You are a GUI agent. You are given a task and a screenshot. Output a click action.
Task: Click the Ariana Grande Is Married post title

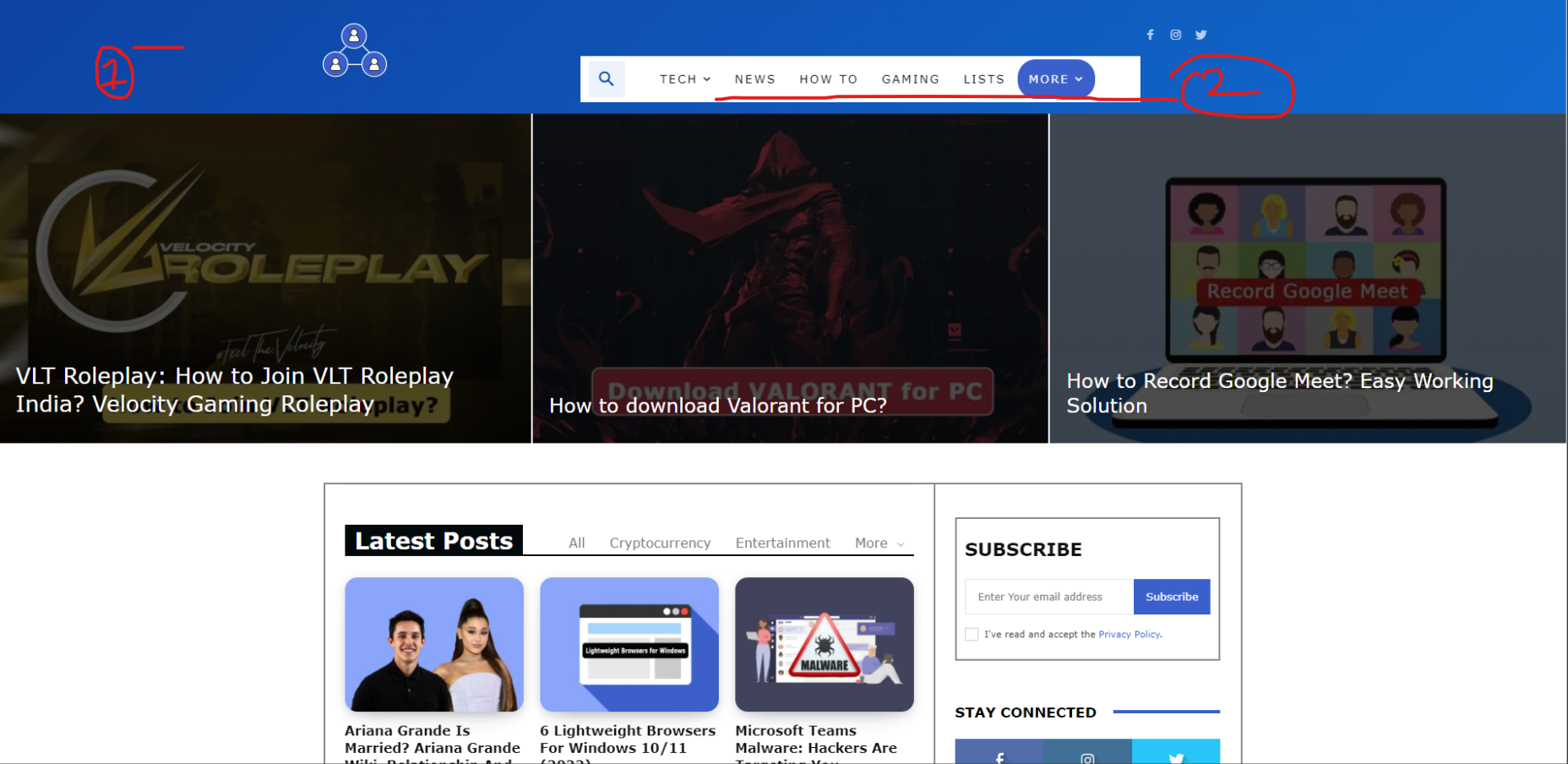pyautogui.click(x=433, y=744)
